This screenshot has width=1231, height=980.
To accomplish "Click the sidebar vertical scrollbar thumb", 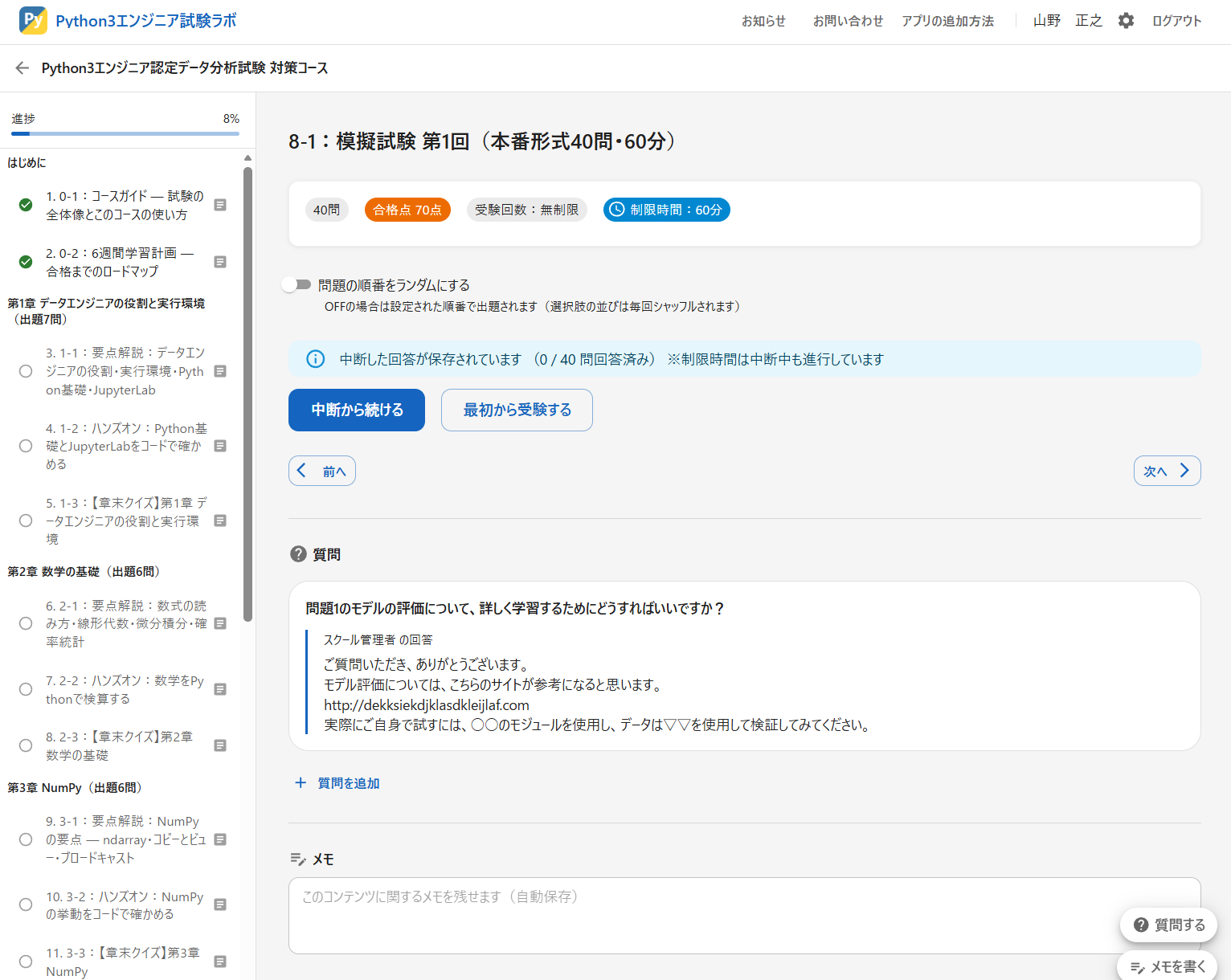I will click(x=248, y=394).
